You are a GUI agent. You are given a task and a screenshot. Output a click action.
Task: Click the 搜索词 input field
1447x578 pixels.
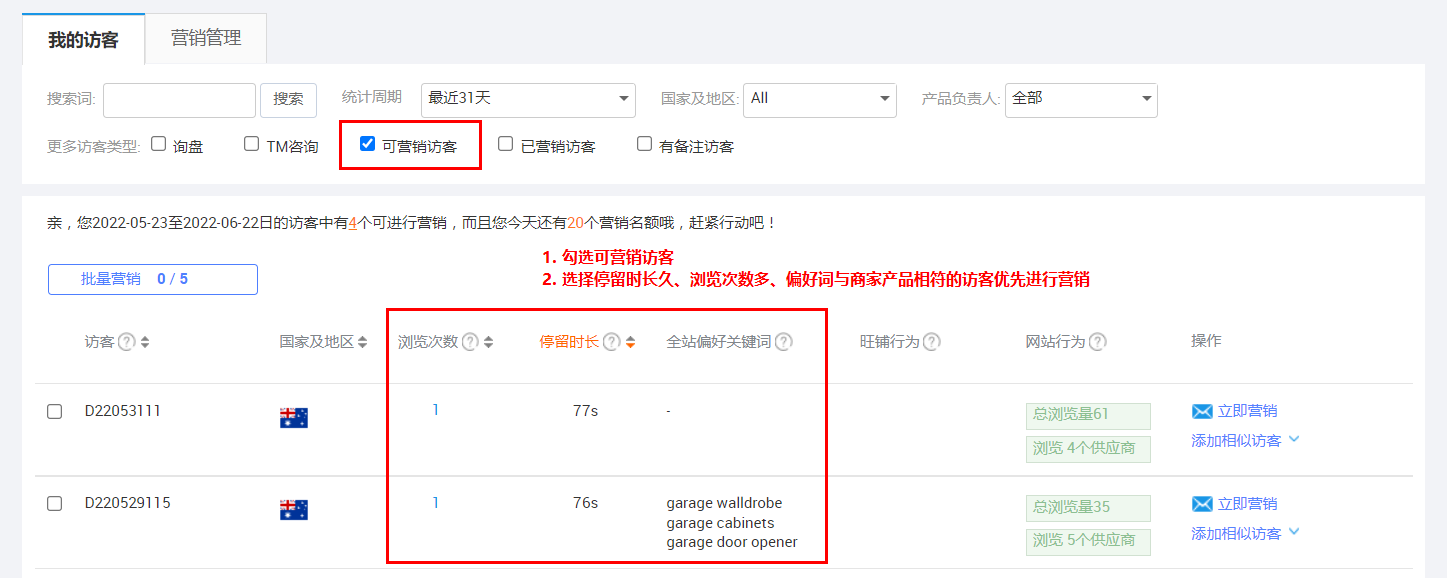point(179,99)
